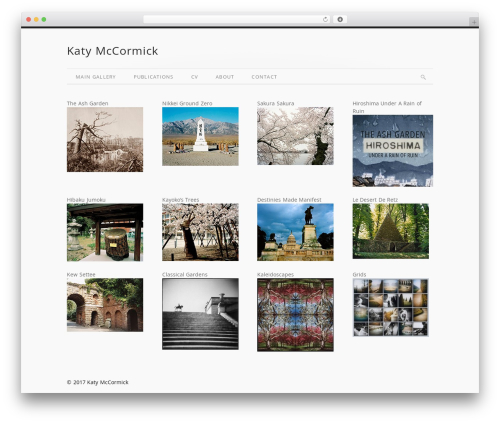Open the About page
The image size is (500, 423).
point(224,77)
